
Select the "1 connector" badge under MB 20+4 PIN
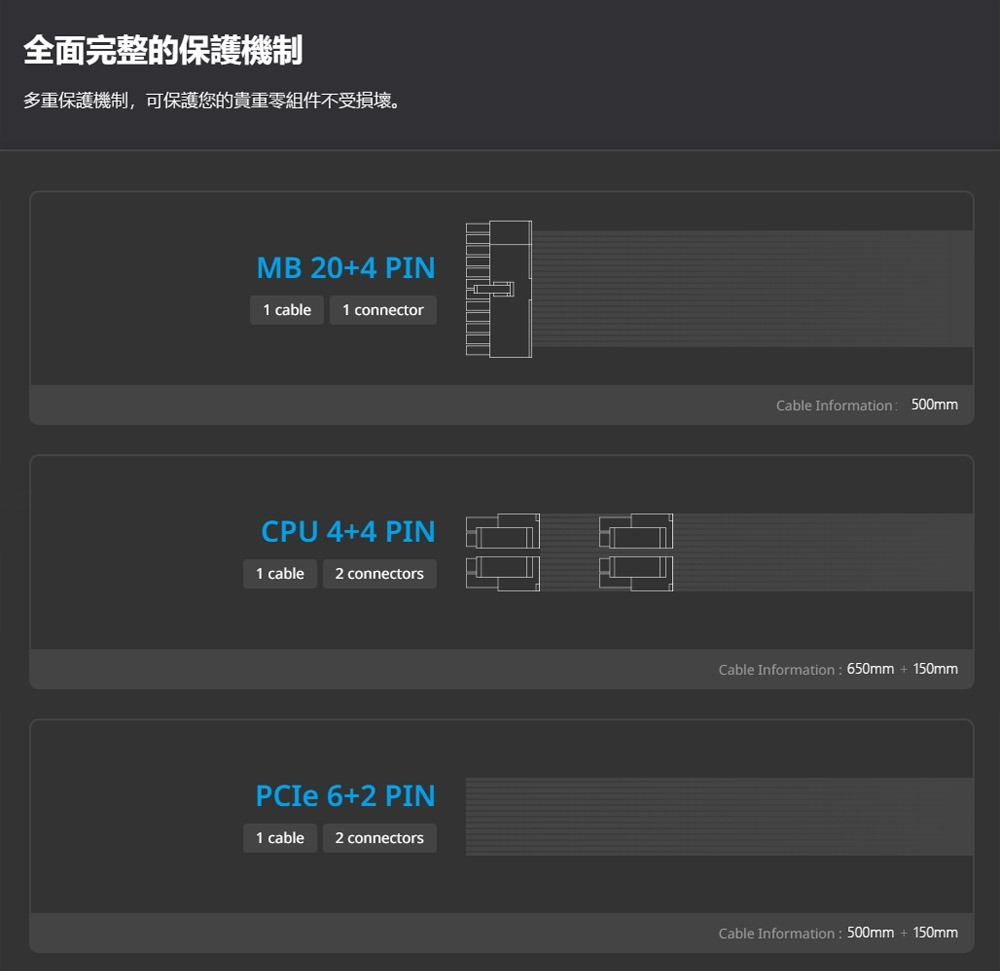(x=383, y=310)
